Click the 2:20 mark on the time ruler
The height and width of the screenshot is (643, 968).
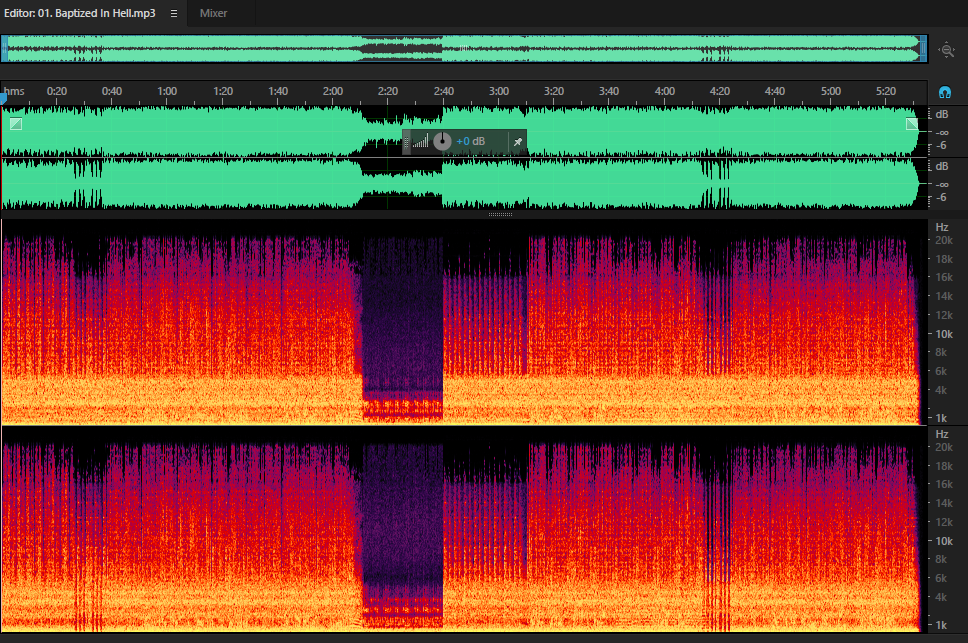[x=388, y=91]
